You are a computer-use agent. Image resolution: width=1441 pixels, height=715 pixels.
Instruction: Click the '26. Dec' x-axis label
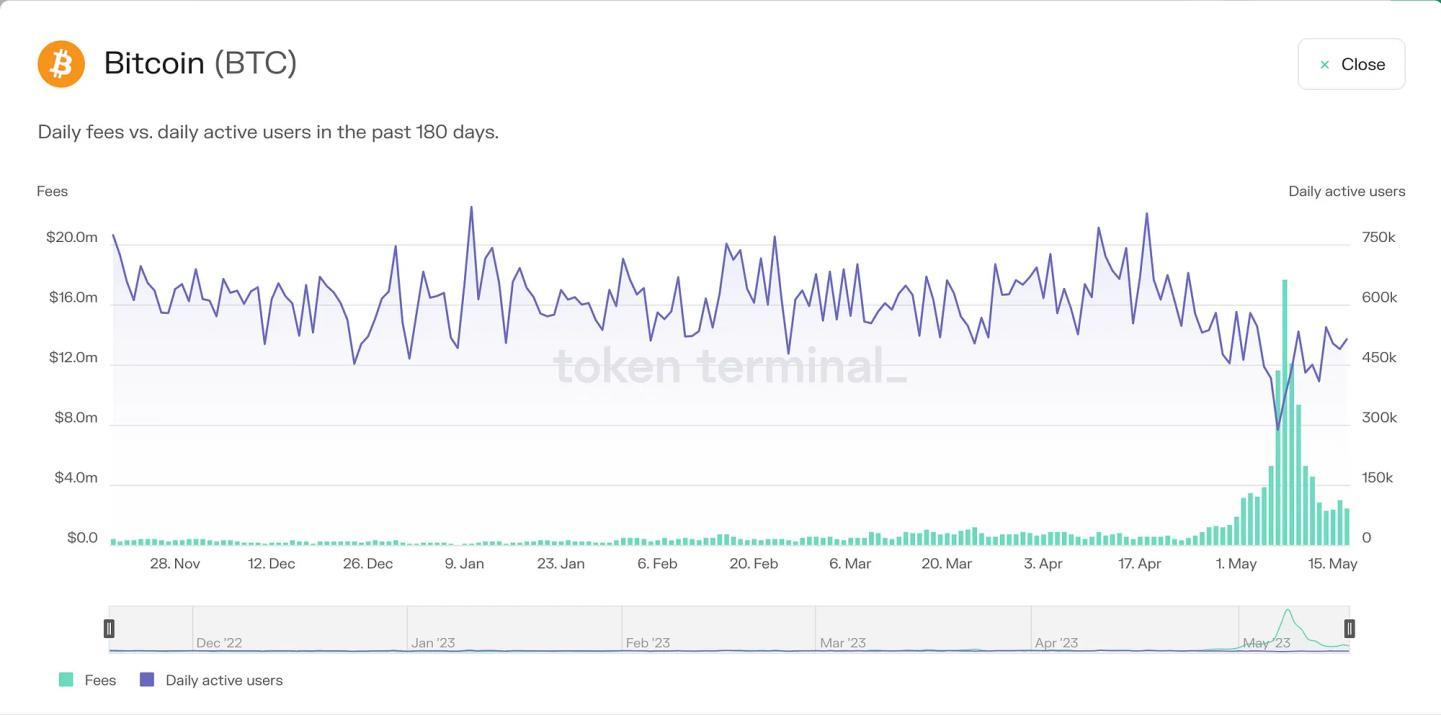click(368, 564)
